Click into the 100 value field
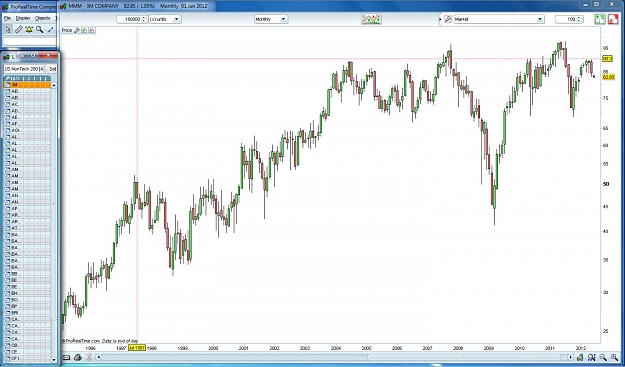 566,19
